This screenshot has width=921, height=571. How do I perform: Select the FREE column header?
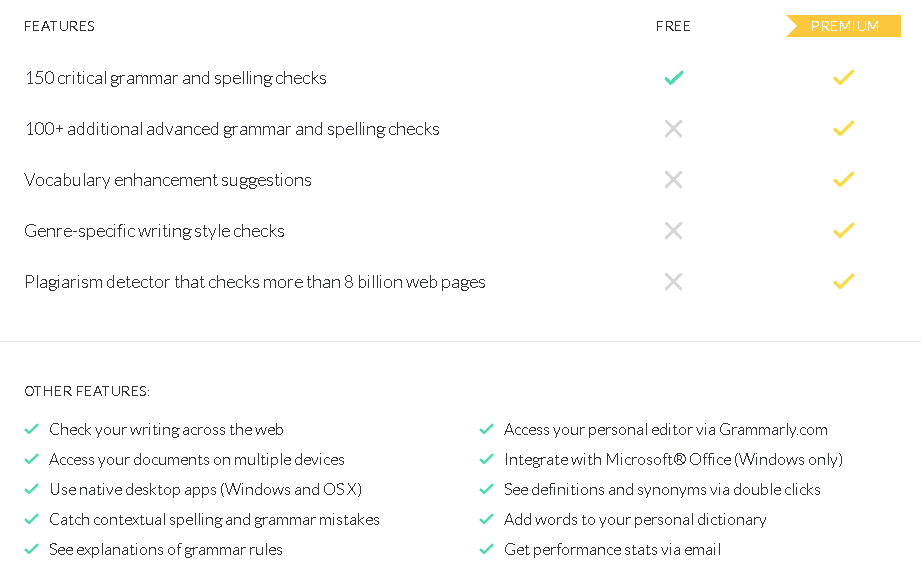pos(673,26)
